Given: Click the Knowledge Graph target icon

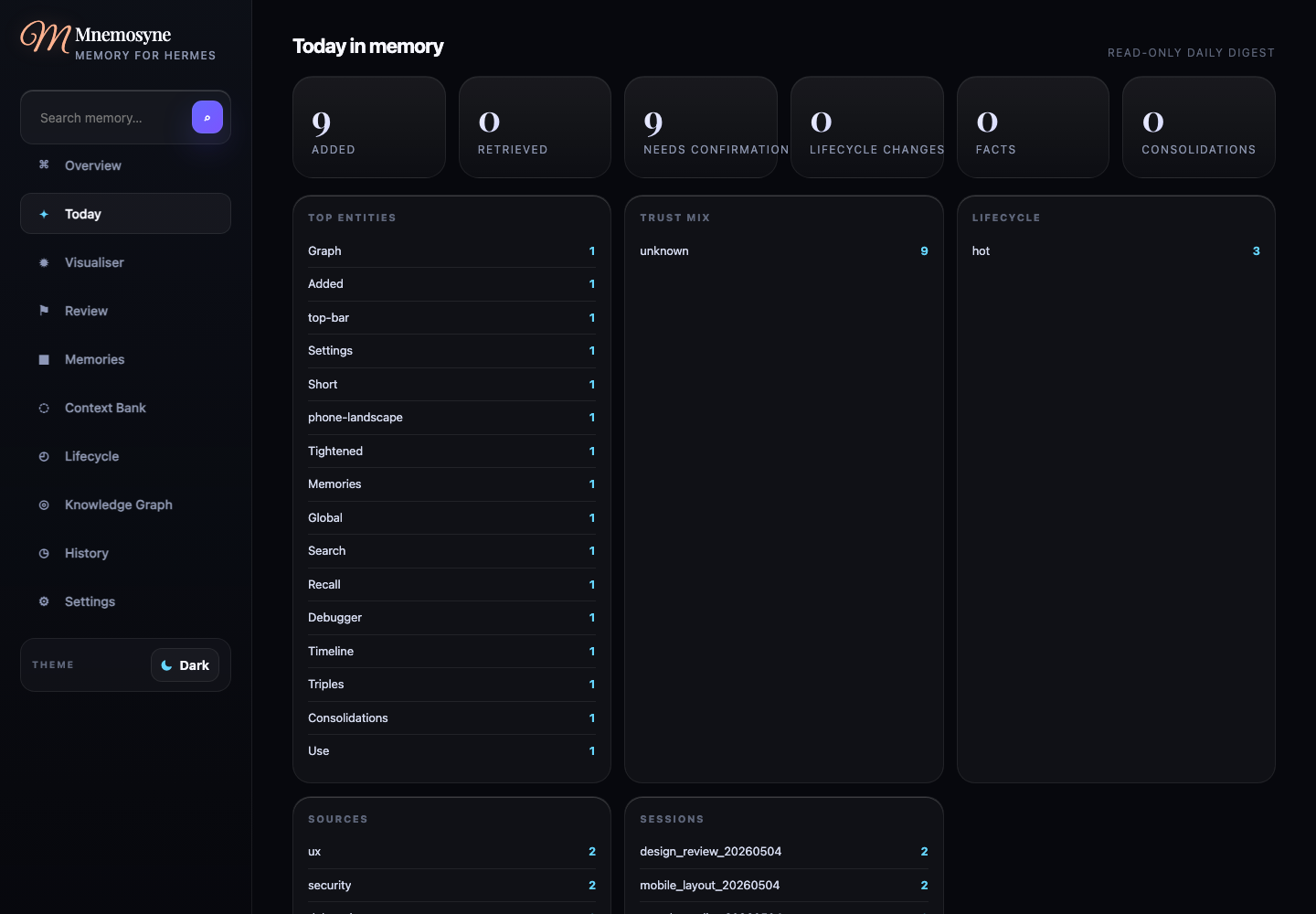Looking at the screenshot, I should click(x=44, y=505).
